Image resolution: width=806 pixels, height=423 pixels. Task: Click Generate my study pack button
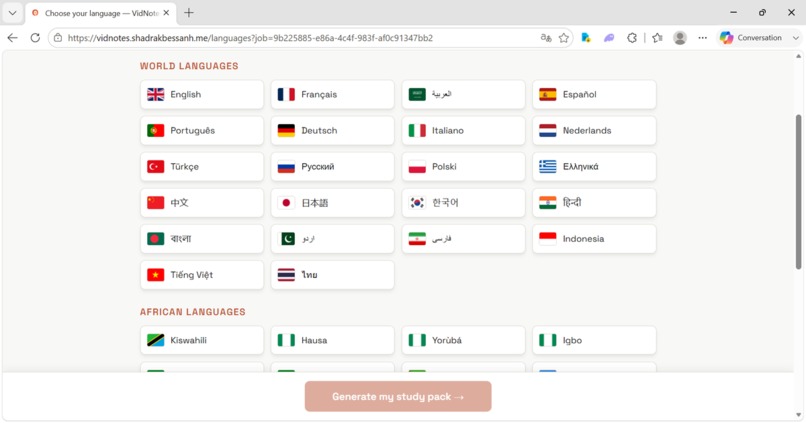pyautogui.click(x=398, y=396)
